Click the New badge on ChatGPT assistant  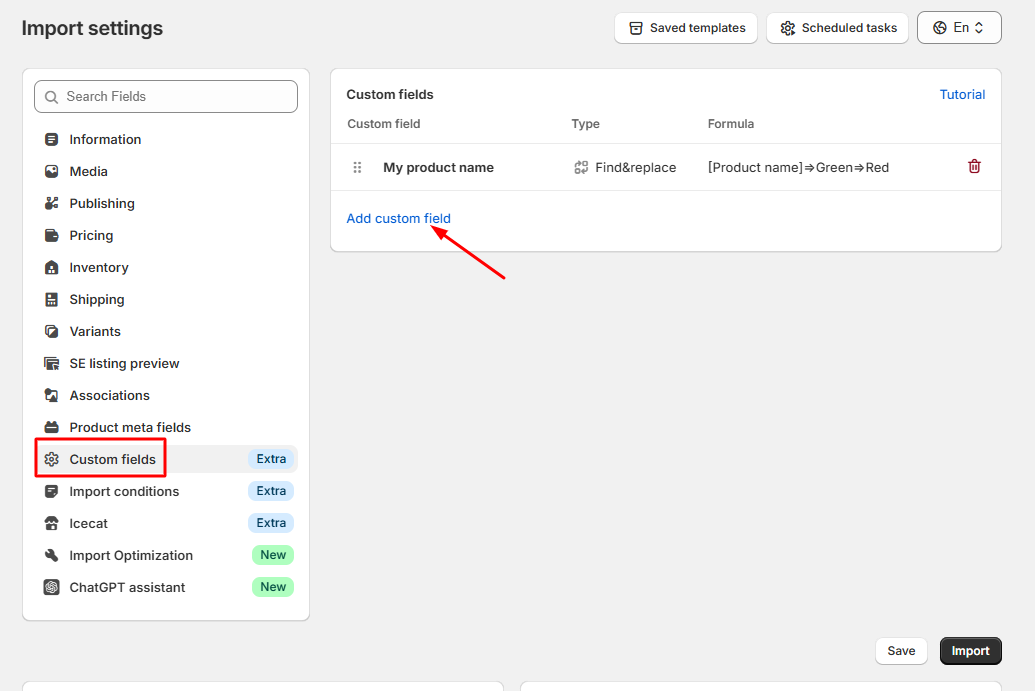273,587
